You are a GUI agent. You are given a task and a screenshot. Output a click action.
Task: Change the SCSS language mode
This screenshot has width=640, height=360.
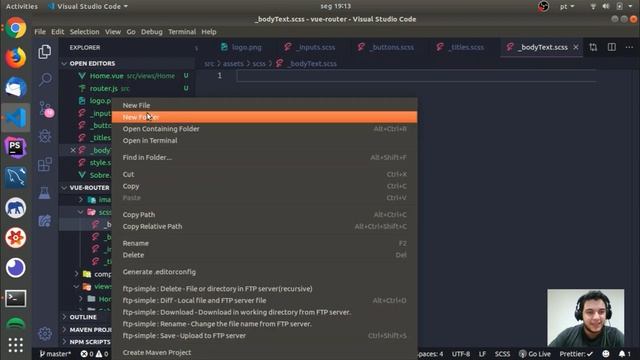502,354
